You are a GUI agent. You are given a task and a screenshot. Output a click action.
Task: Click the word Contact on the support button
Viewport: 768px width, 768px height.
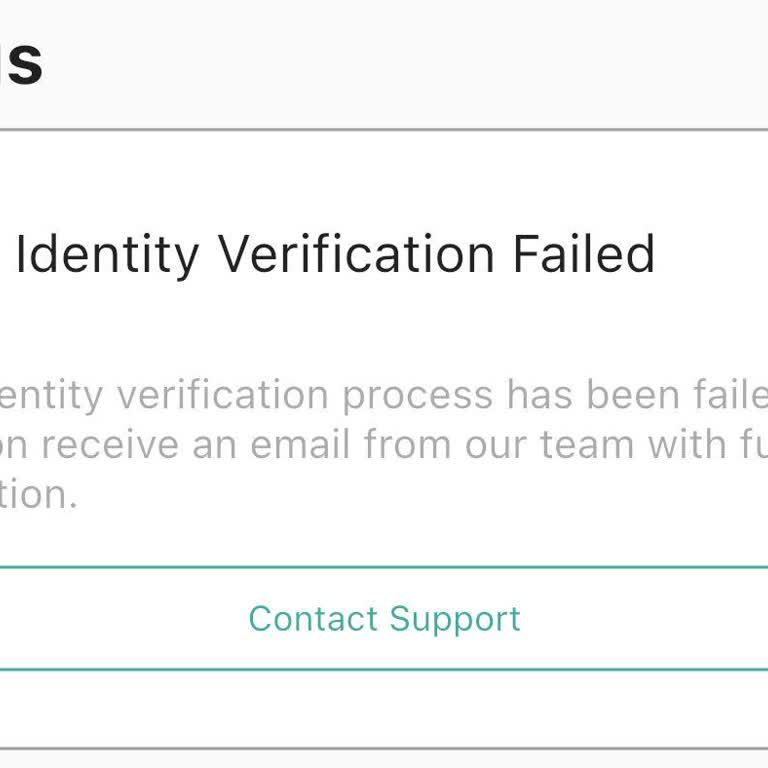click(x=312, y=618)
